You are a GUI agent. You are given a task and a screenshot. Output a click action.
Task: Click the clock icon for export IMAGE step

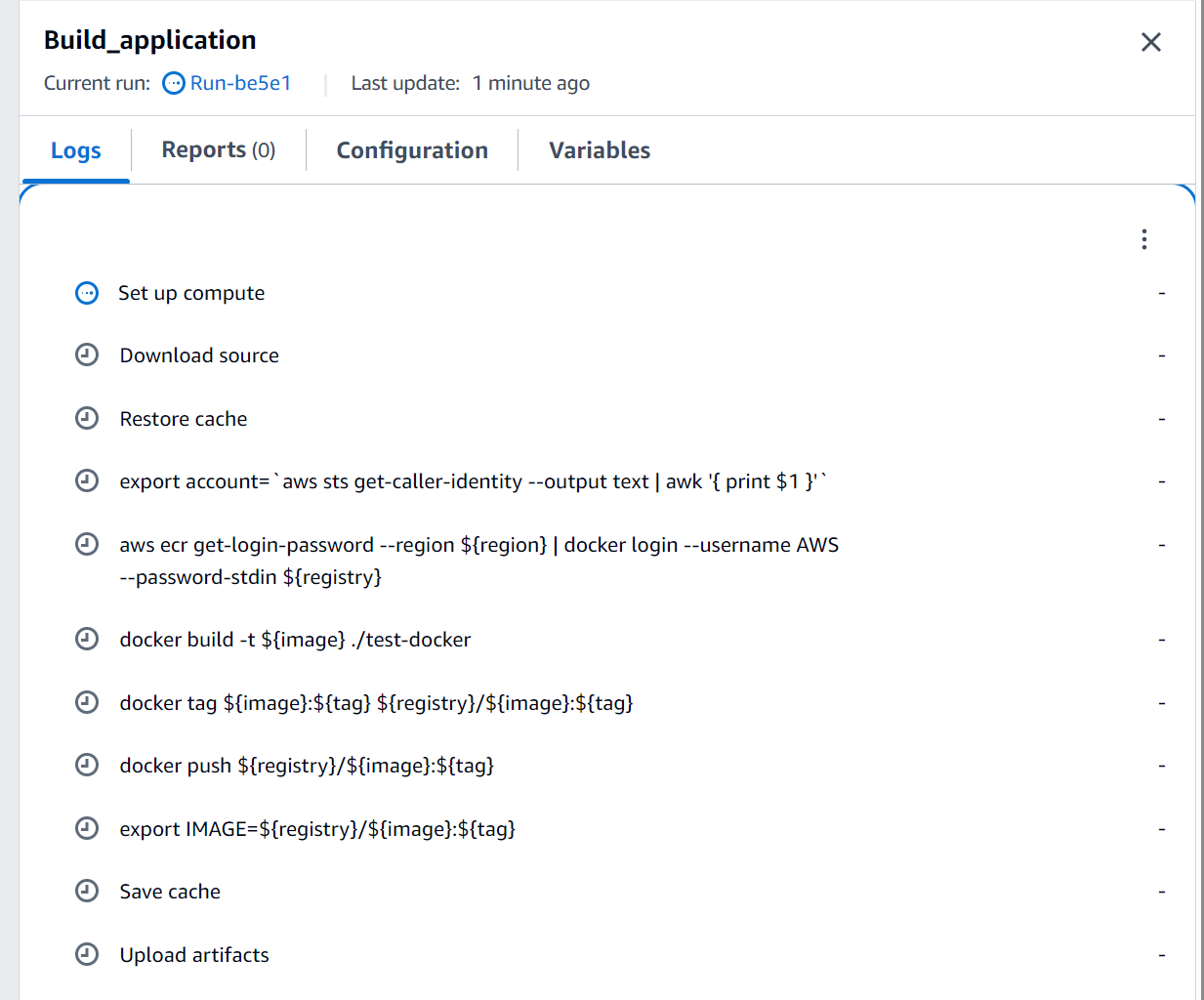point(87,828)
